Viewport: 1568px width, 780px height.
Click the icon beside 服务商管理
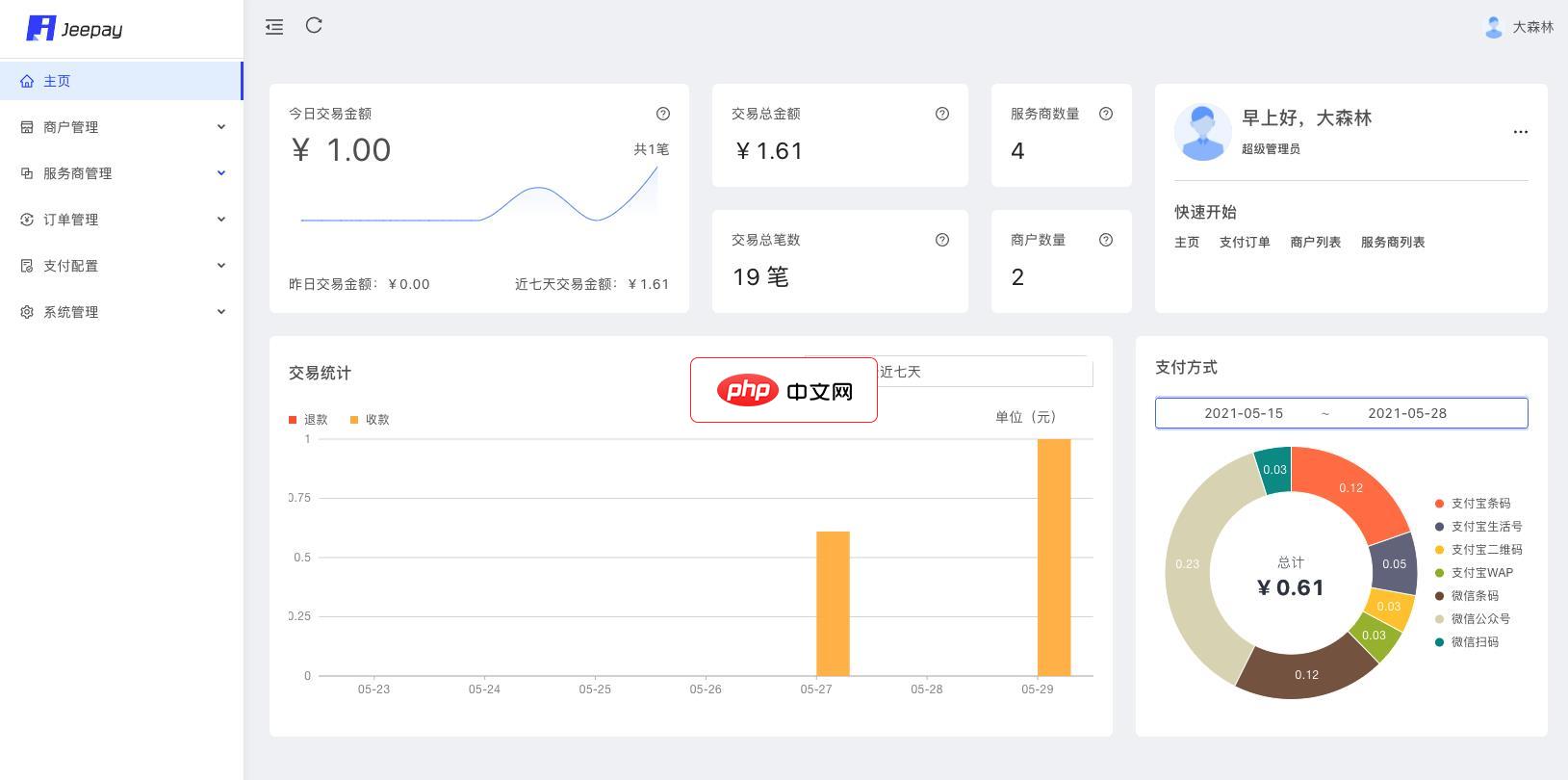tap(27, 173)
